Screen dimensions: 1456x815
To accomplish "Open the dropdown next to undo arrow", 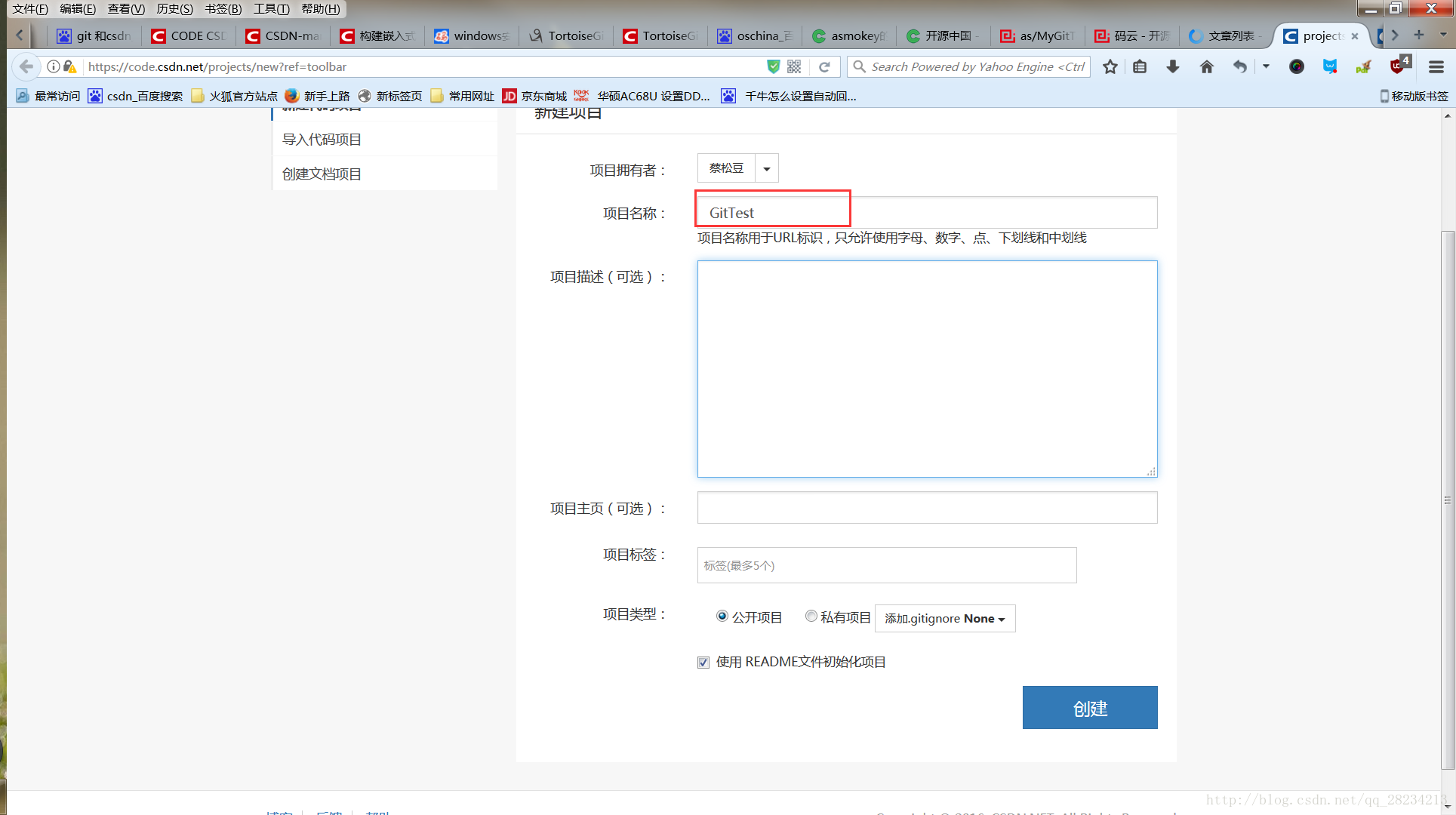I will click(1267, 66).
